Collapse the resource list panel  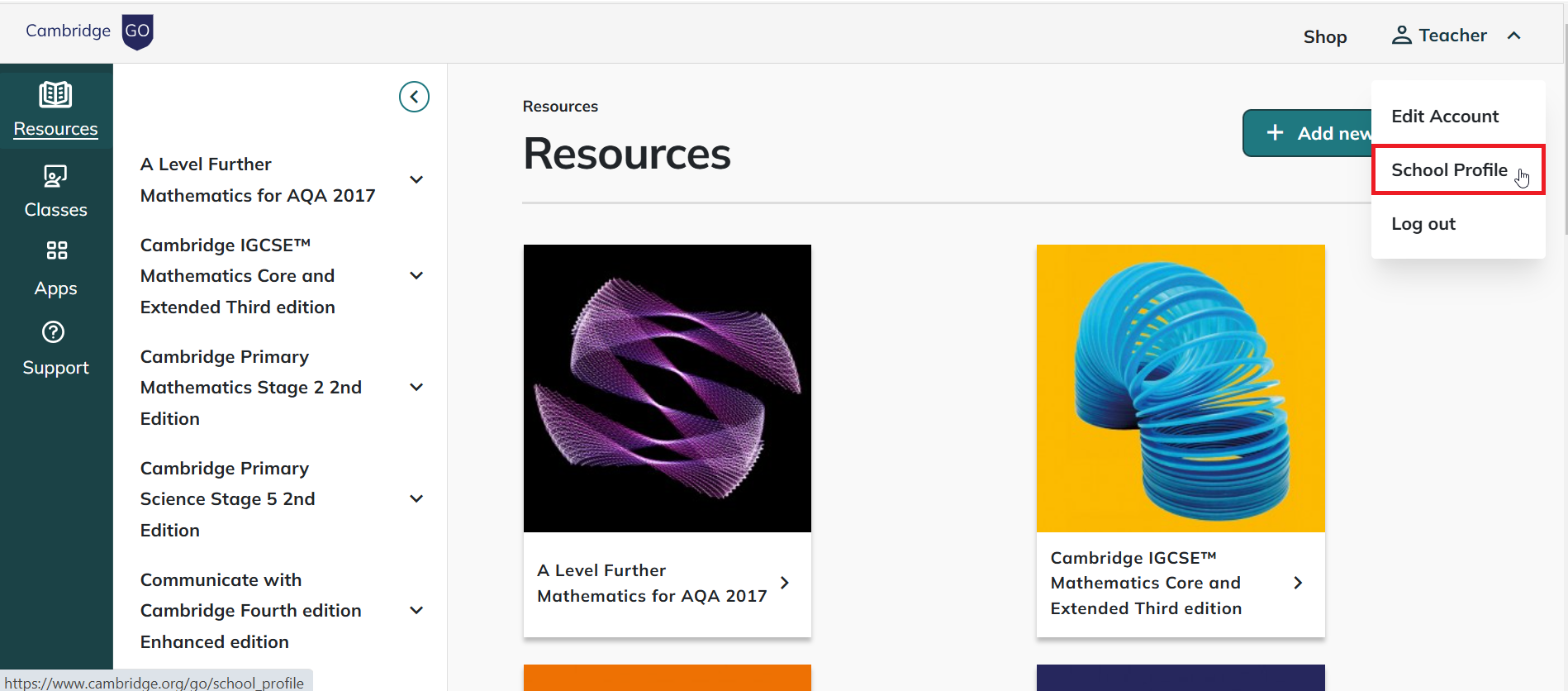[414, 97]
